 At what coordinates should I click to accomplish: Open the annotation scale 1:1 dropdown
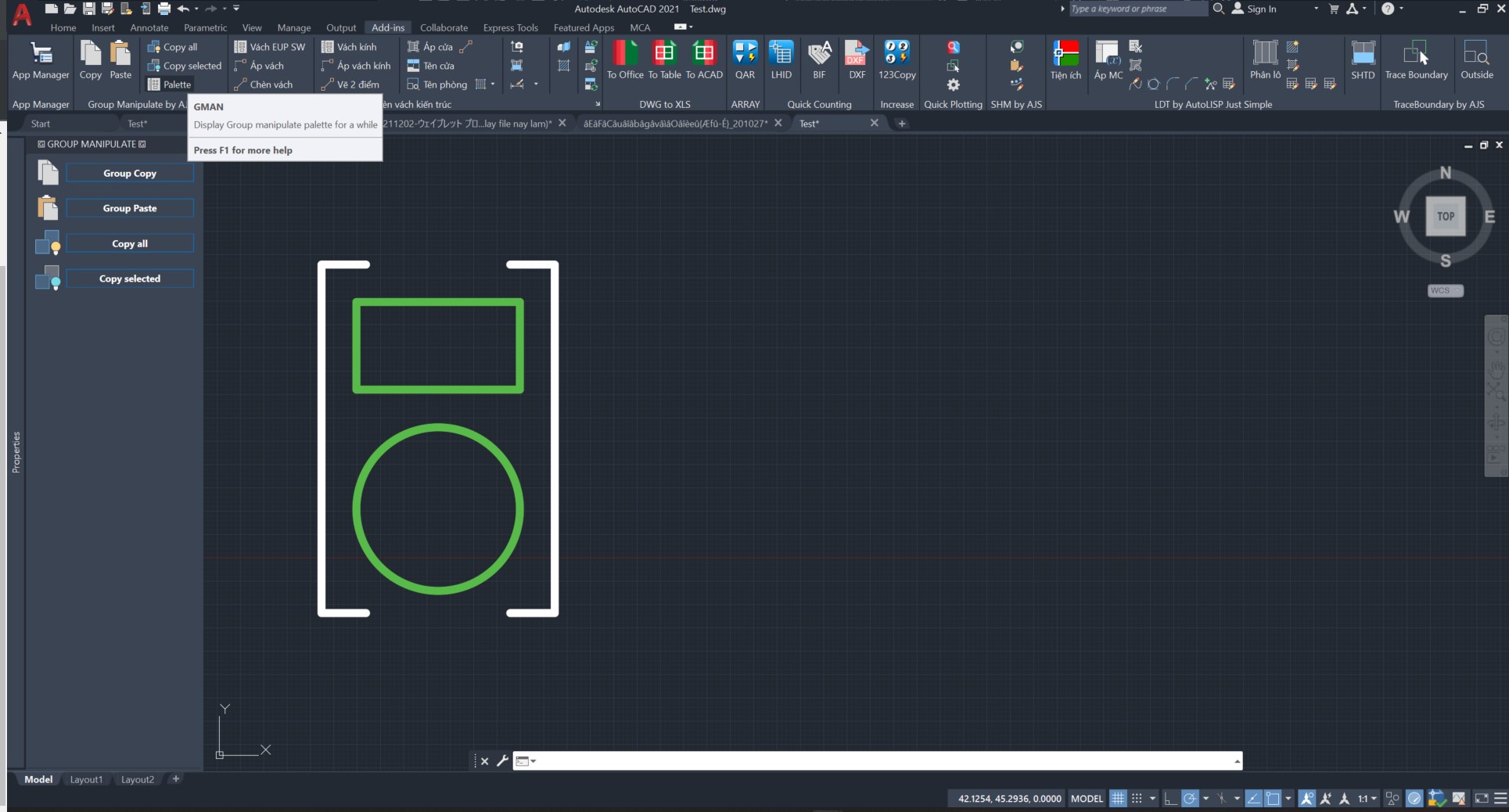[1367, 799]
